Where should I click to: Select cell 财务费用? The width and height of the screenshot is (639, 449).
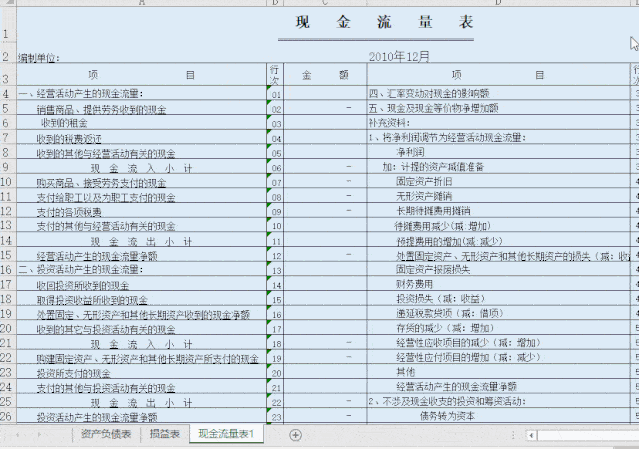(x=498, y=284)
